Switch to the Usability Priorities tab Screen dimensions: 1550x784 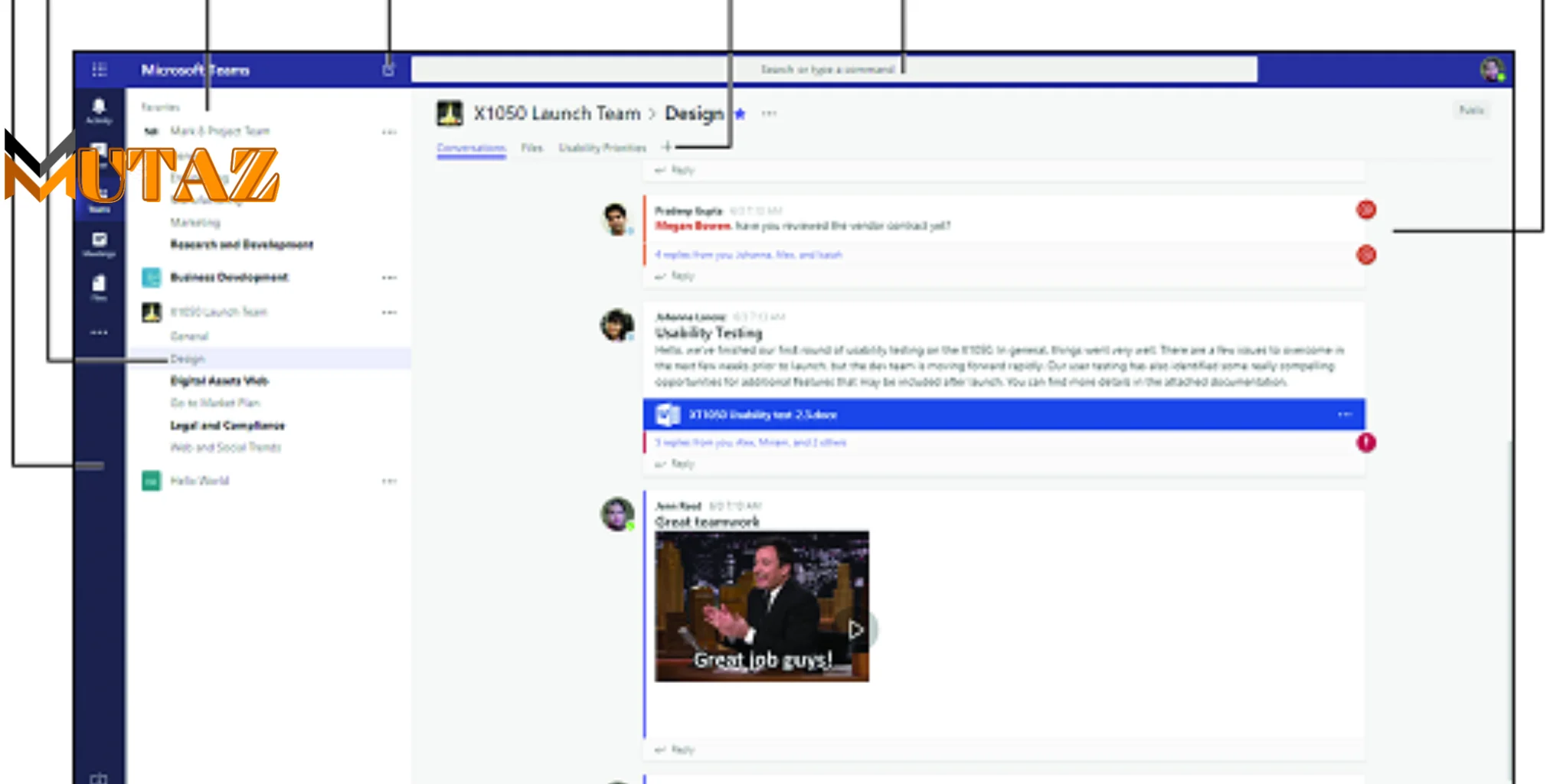coord(602,148)
